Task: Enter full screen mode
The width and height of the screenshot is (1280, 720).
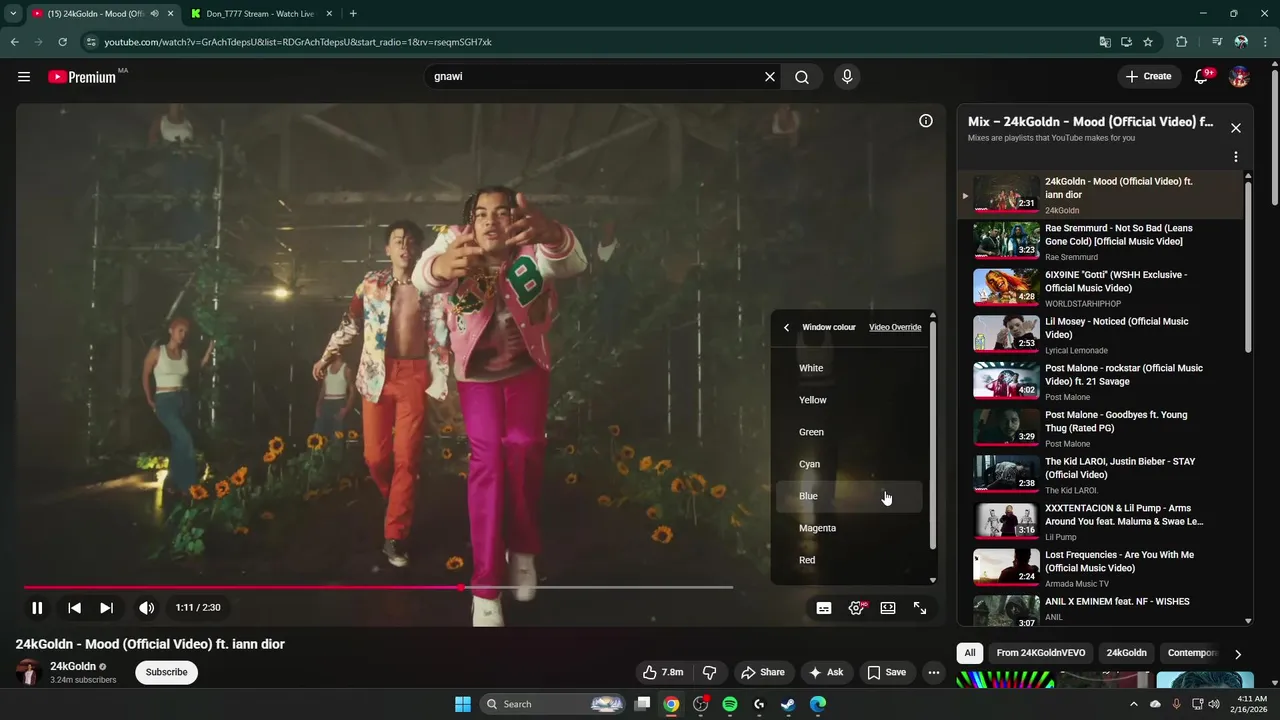Action: point(920,608)
